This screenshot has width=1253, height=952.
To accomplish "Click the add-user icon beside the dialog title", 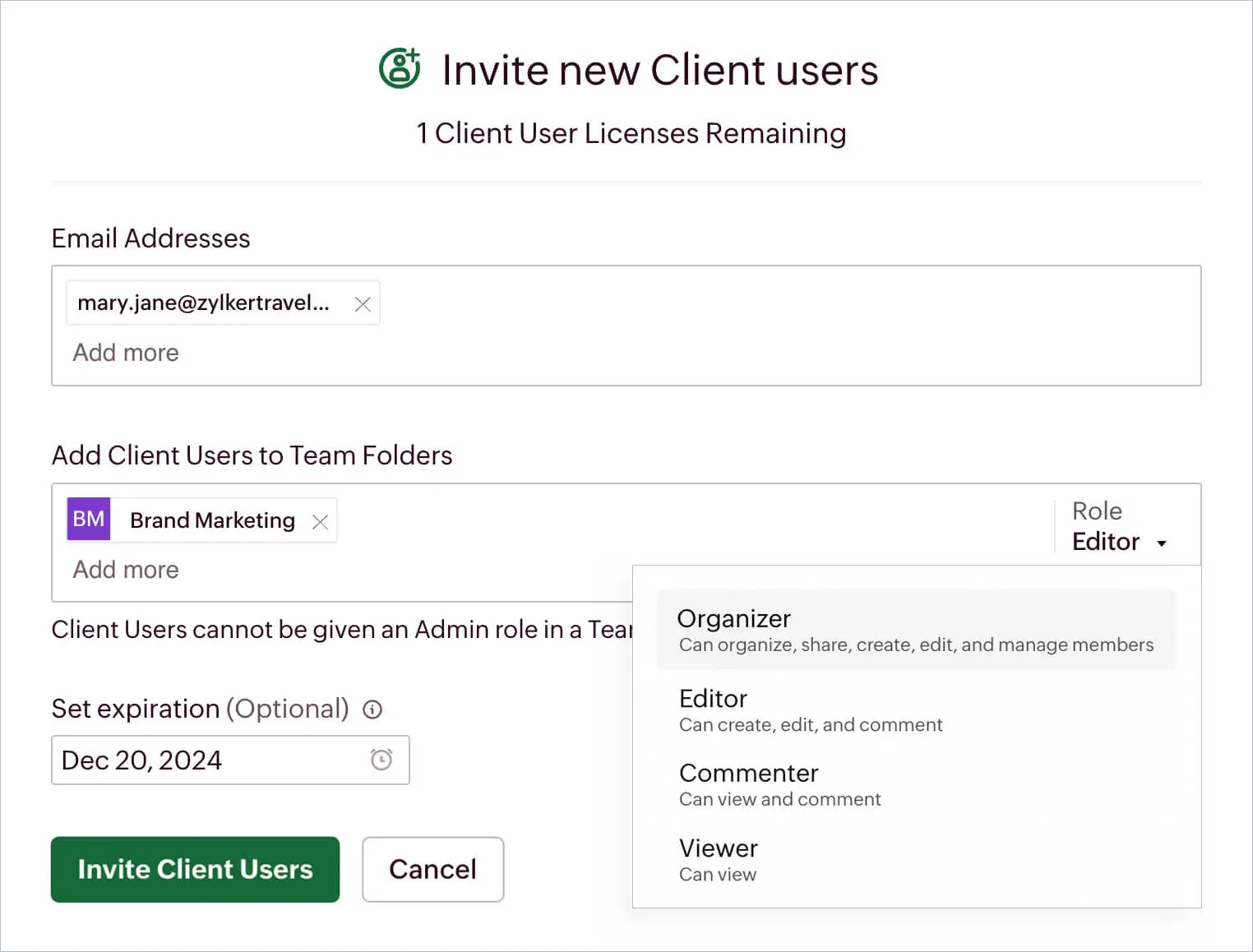I will (400, 68).
